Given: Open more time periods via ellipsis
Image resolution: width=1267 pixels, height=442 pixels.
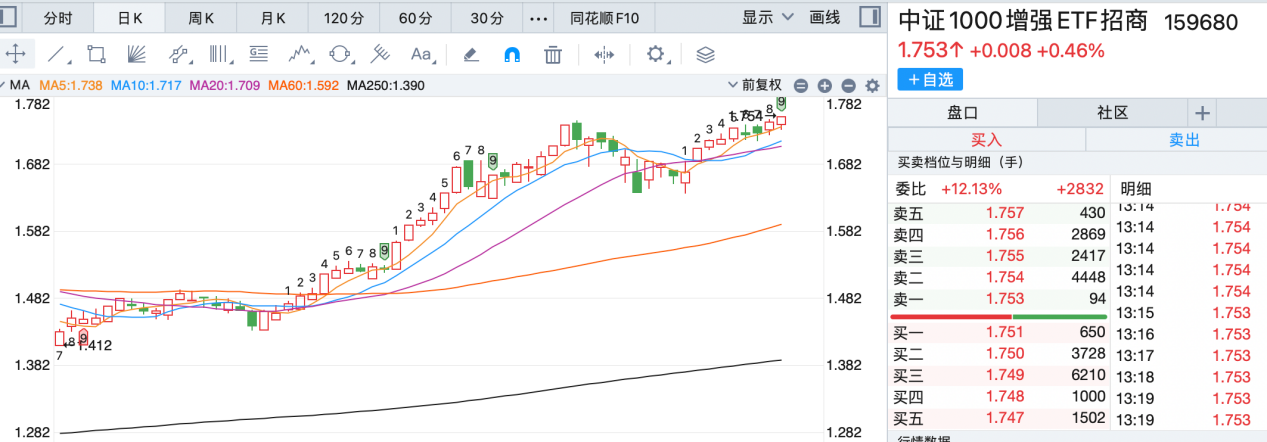Looking at the screenshot, I should pos(538,18).
